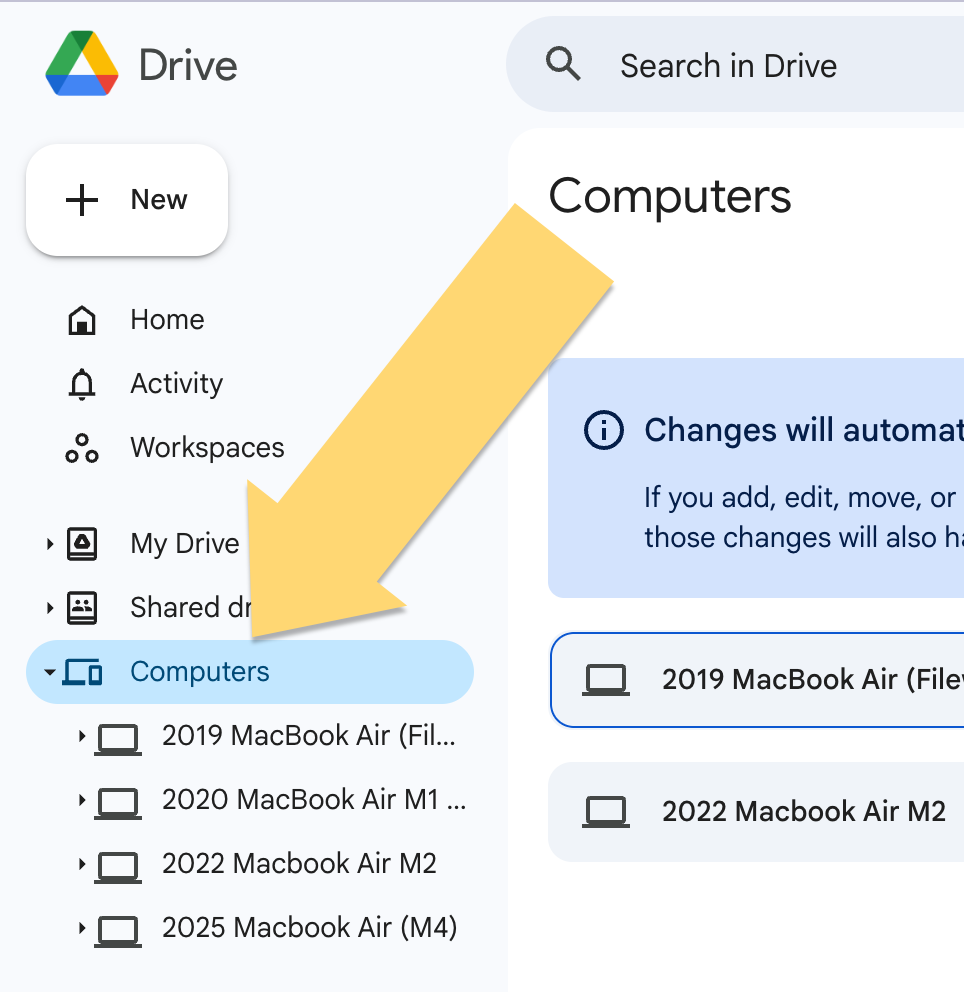Click the 'Changes will automat' banner heading
964x992 pixels.
tap(803, 430)
